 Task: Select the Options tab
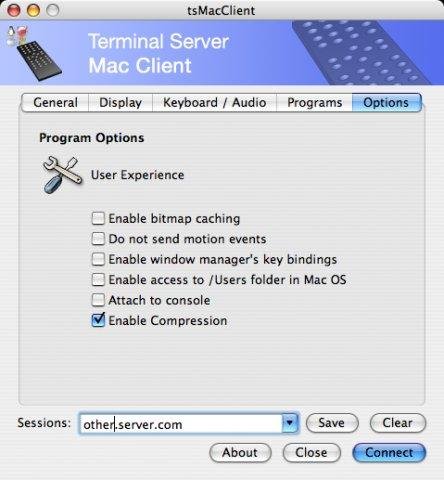point(386,102)
